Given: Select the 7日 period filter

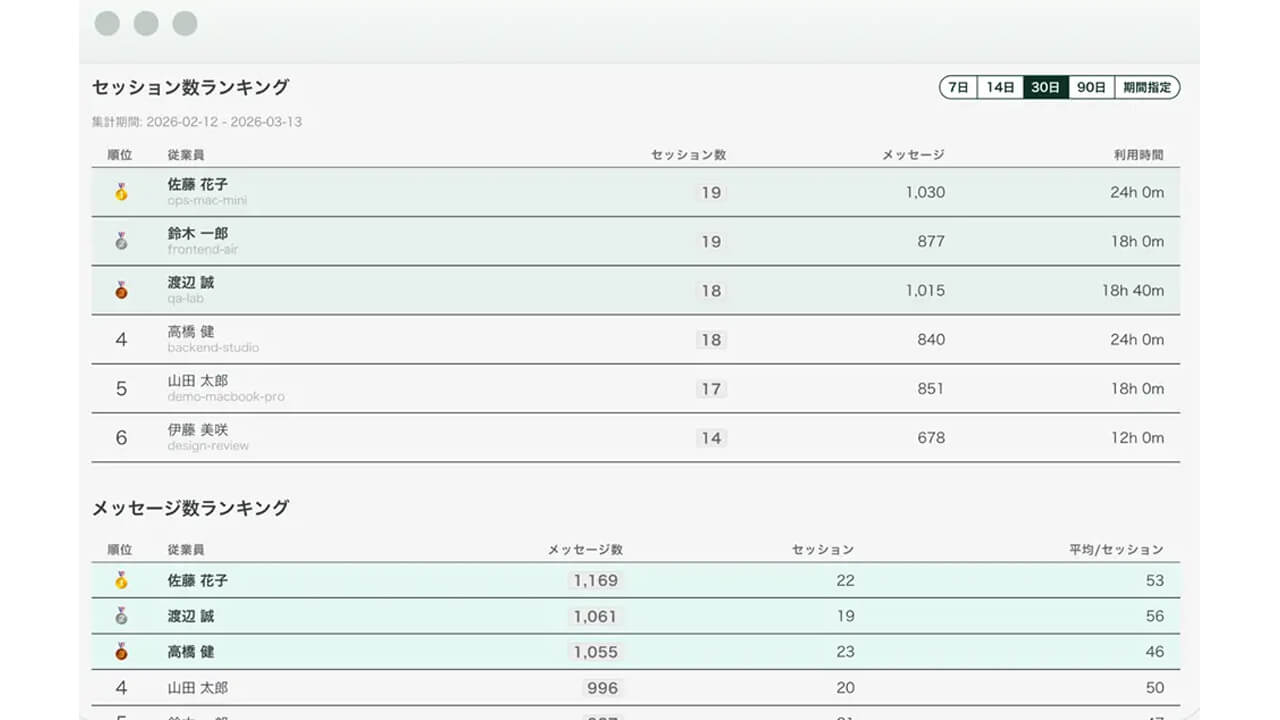Looking at the screenshot, I should click(957, 87).
